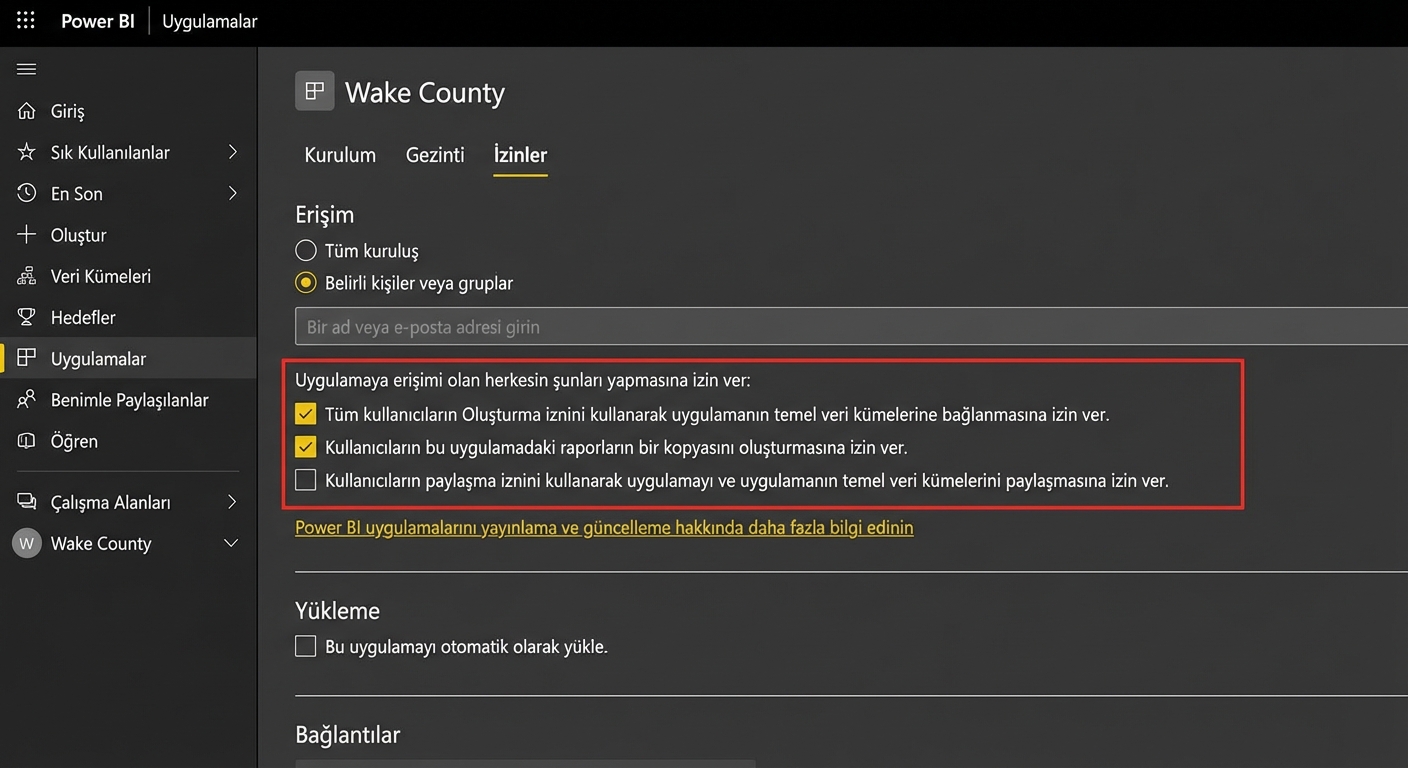Open Hedefler trophy icon

[27, 317]
